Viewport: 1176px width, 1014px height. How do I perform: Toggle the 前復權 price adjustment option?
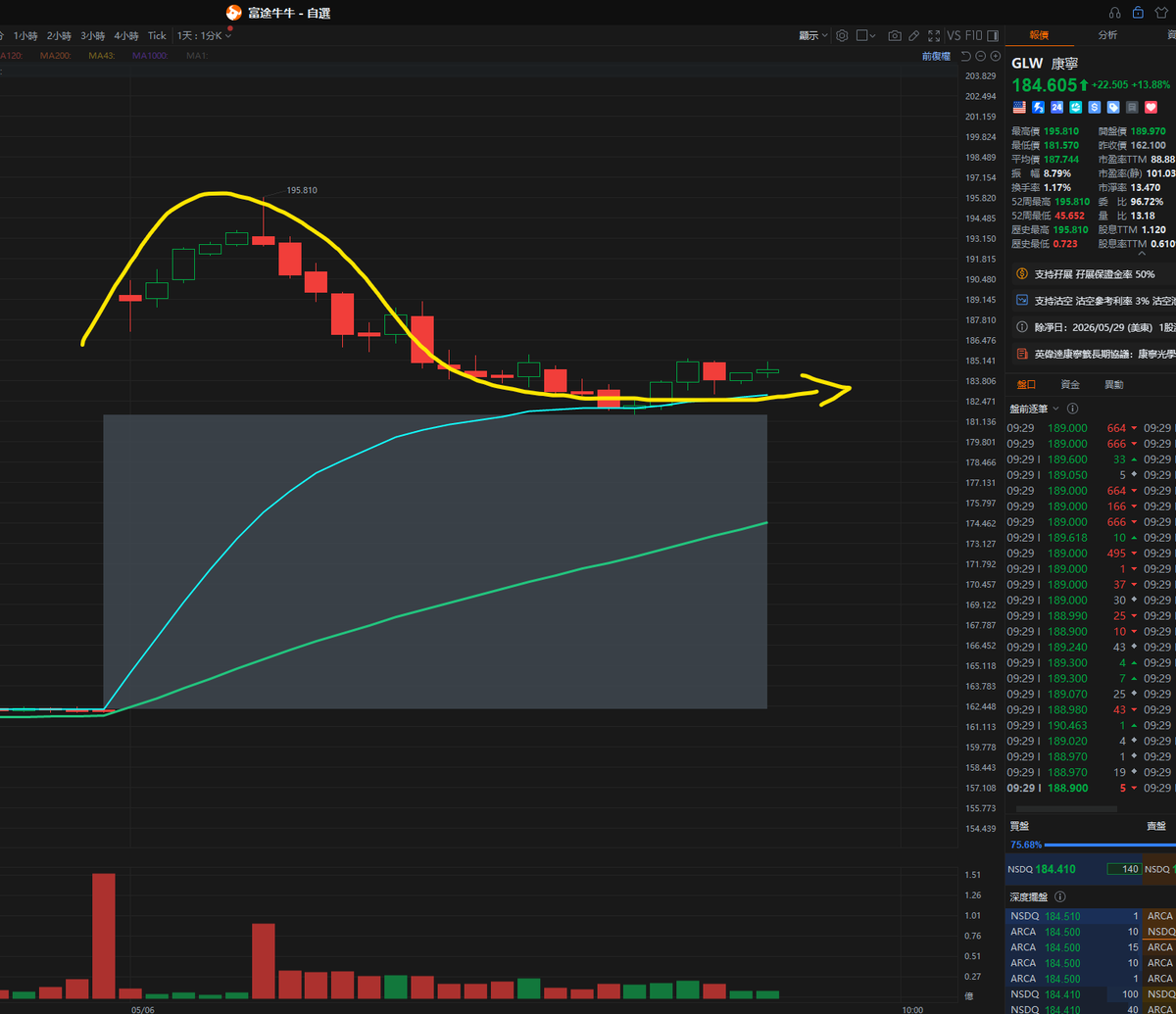[x=936, y=56]
